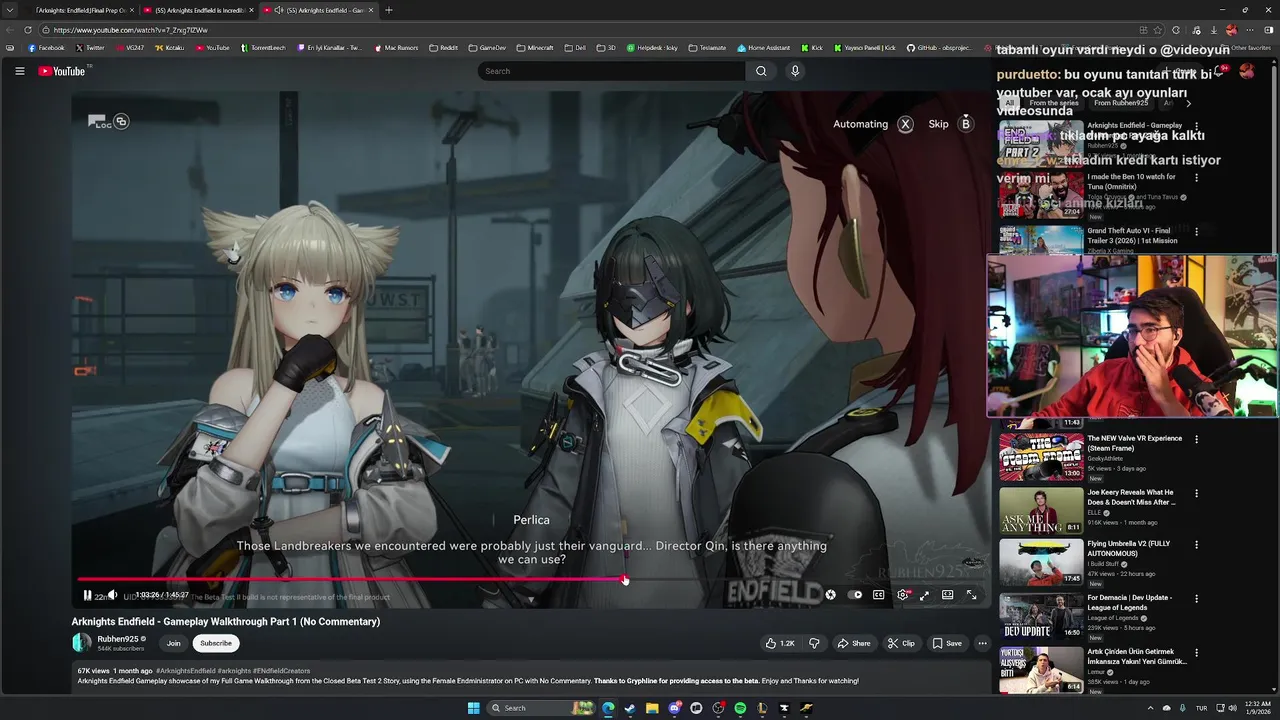Click the search magnifier button

(761, 71)
